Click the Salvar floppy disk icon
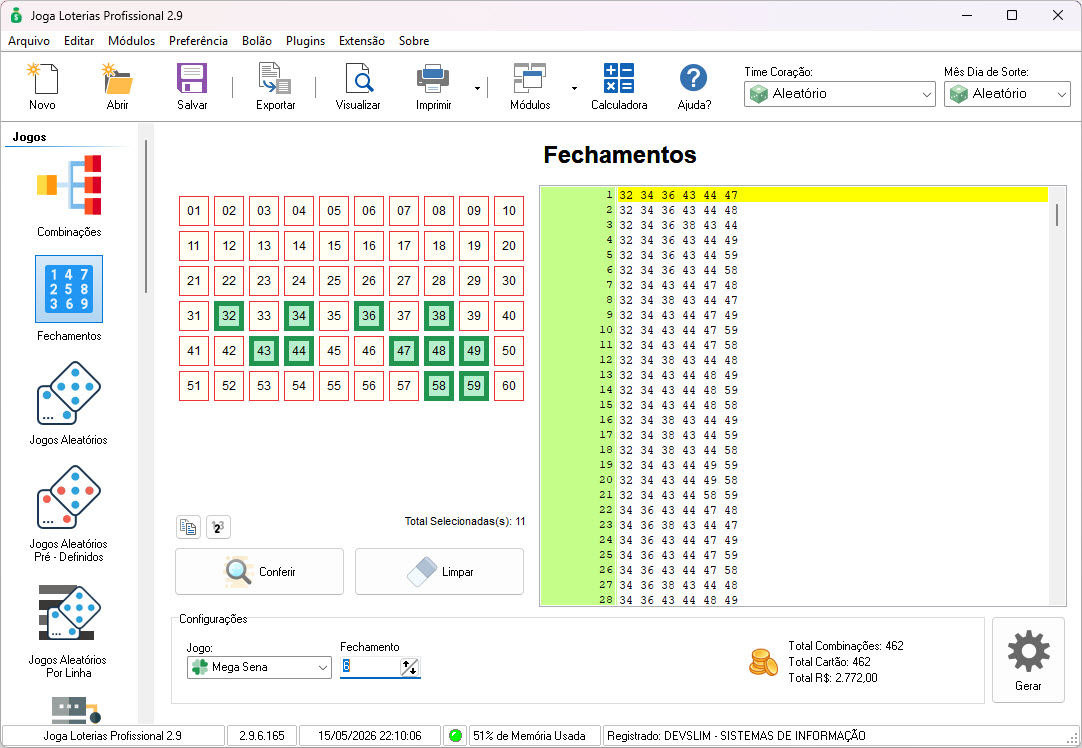Viewport: 1082px width, 748px height. (192, 87)
